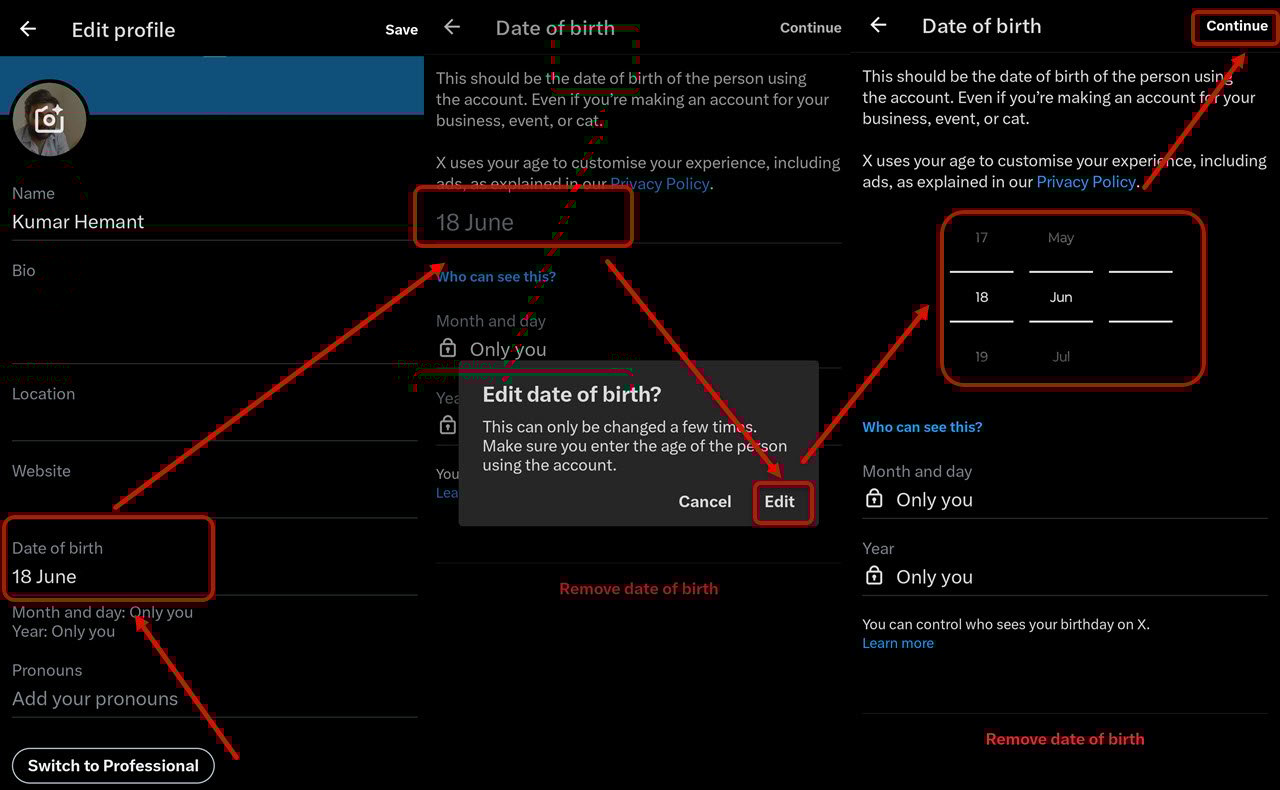Image resolution: width=1280 pixels, height=790 pixels.
Task: Tap Remove date of birth below Learn more
Action: (1064, 739)
